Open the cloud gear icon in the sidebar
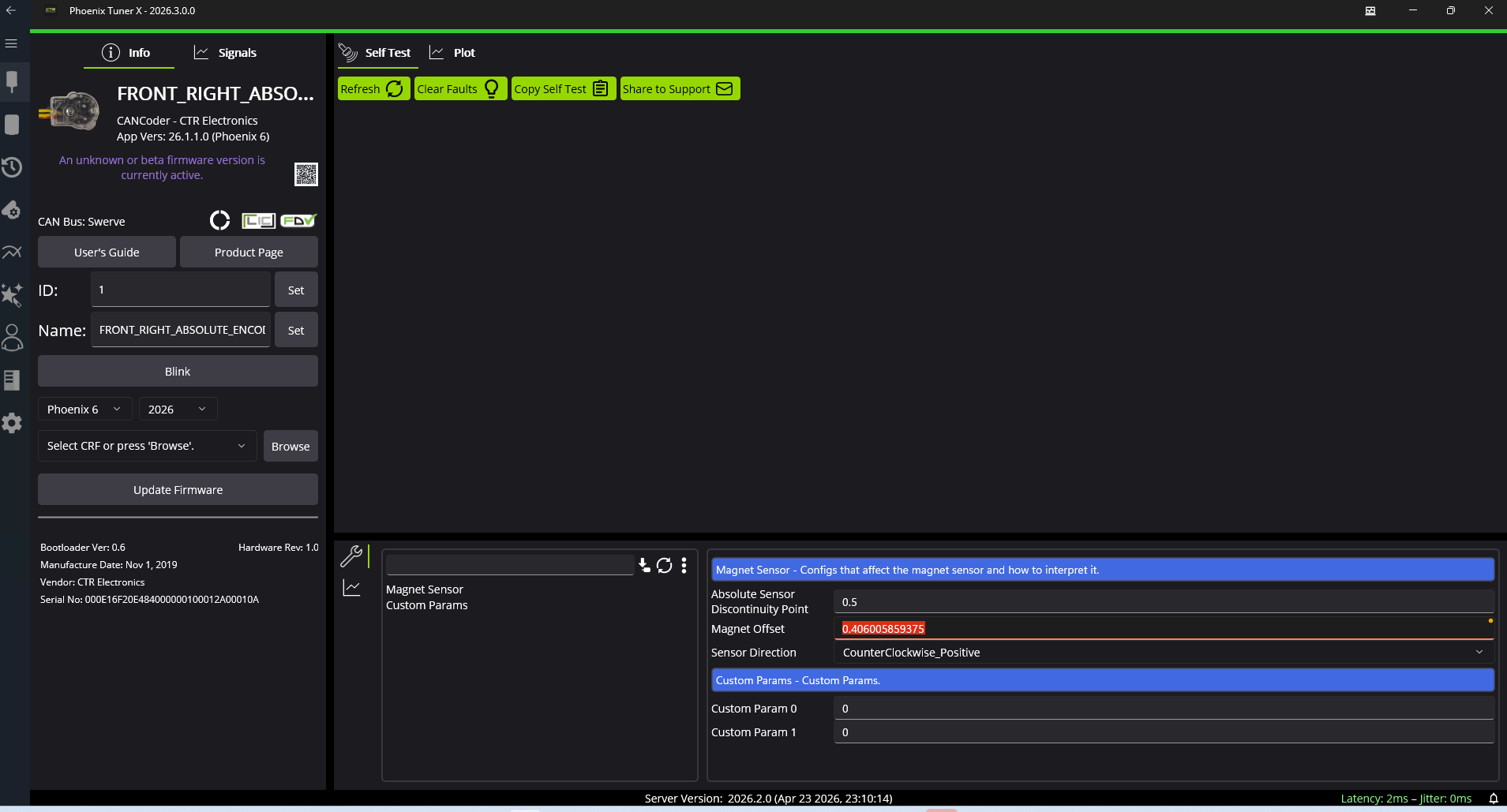This screenshot has width=1507, height=812. tap(12, 210)
